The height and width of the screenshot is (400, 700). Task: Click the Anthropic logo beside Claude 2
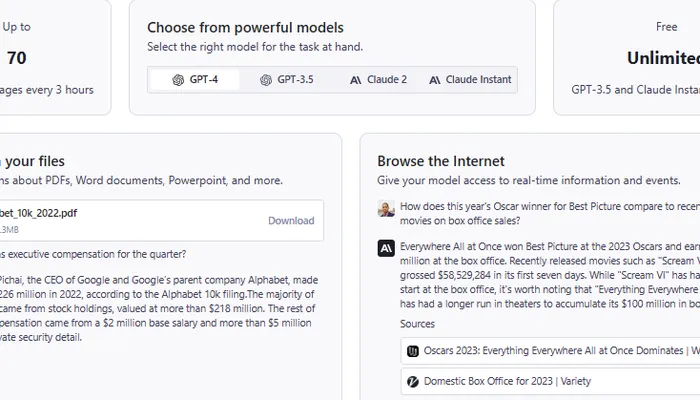coord(356,80)
